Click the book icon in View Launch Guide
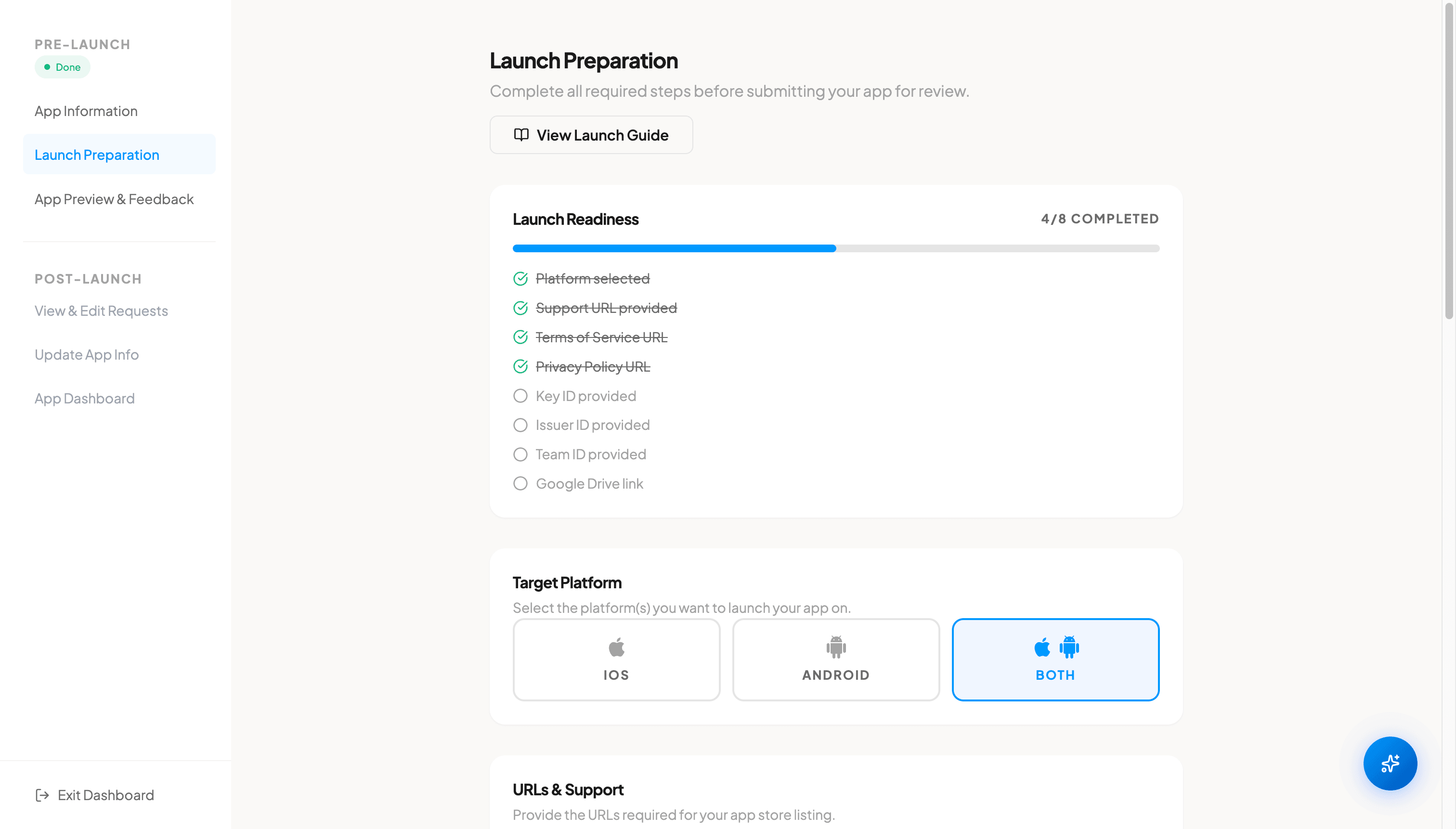Viewport: 1456px width, 829px height. tap(521, 135)
